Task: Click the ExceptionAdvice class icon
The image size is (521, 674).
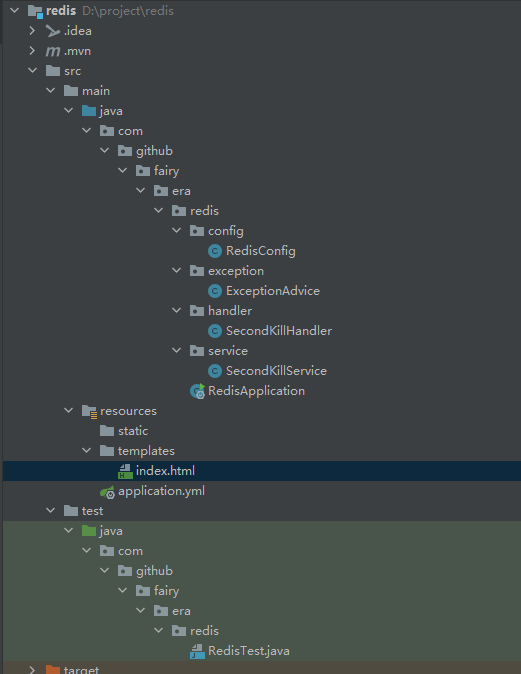Action: [x=215, y=291]
